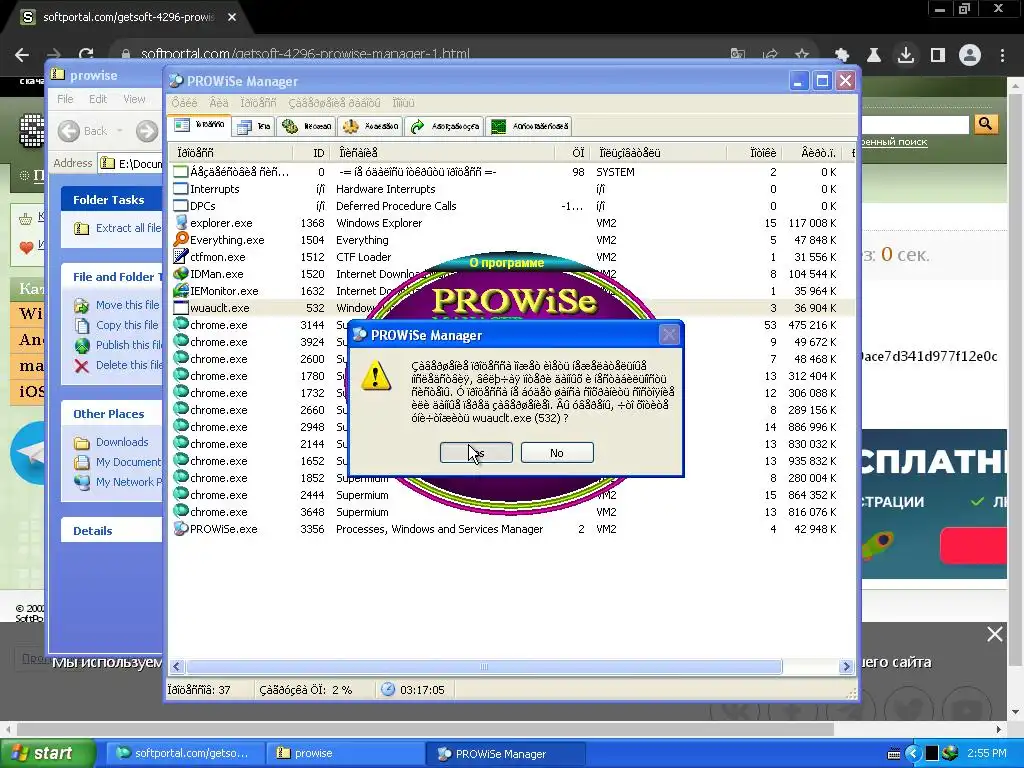Open the Edit menu in prowise folder window
Viewport: 1024px width, 768px height.
coord(98,99)
